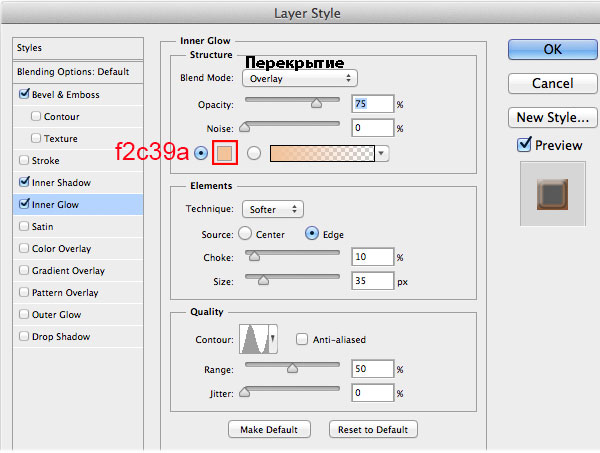Select the Styles list header
600x453 pixels.
(x=78, y=48)
